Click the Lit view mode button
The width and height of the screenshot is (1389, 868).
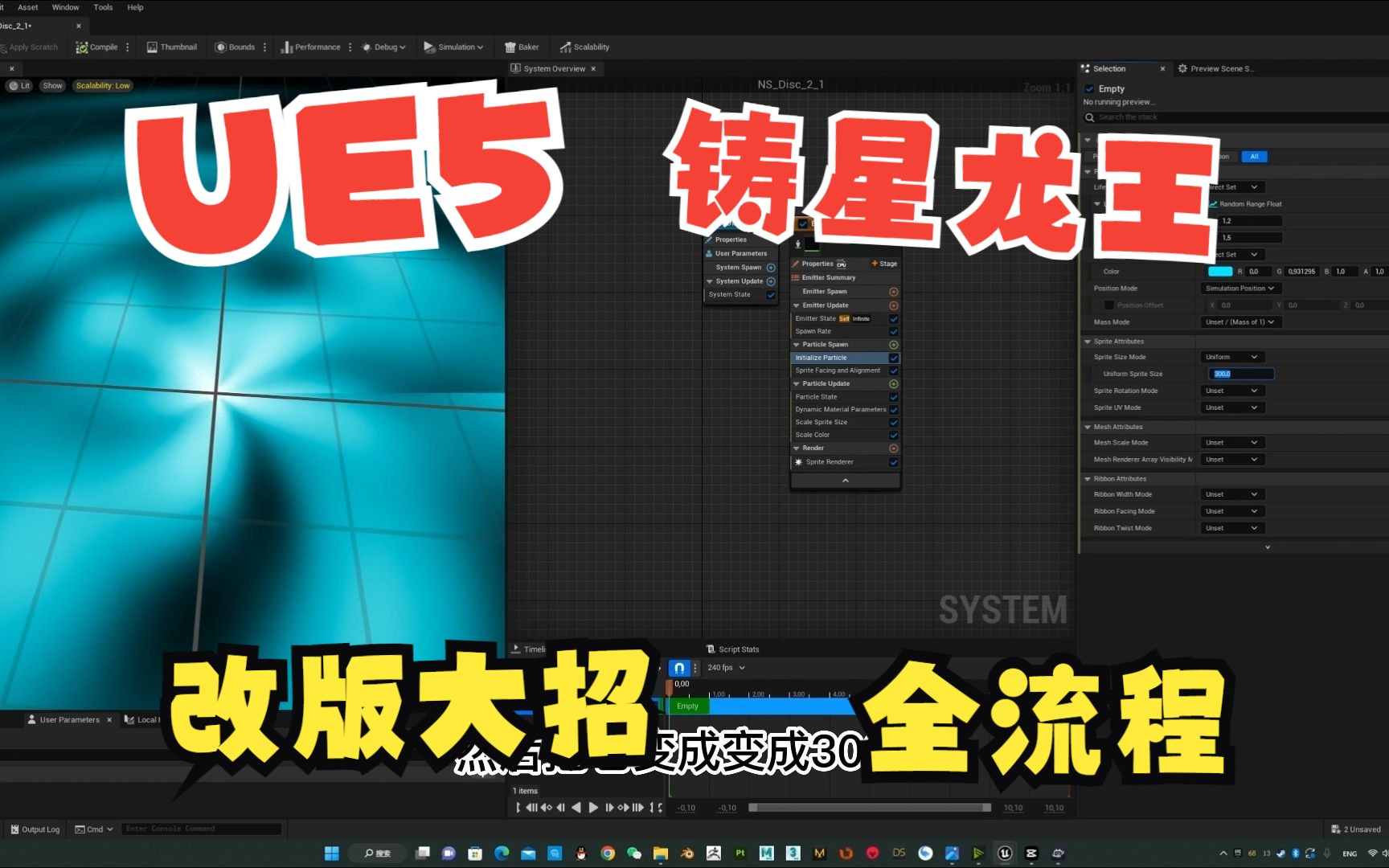[x=20, y=86]
